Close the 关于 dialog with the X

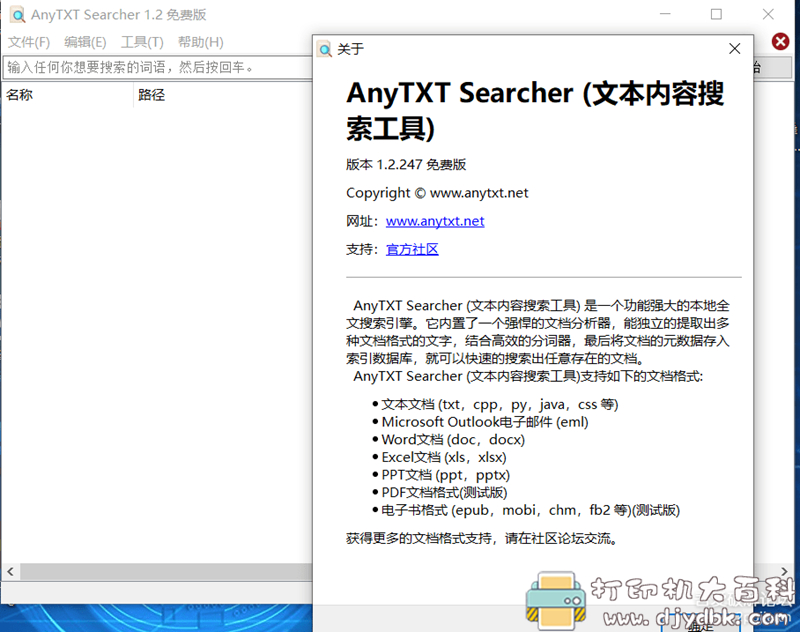[x=734, y=49]
